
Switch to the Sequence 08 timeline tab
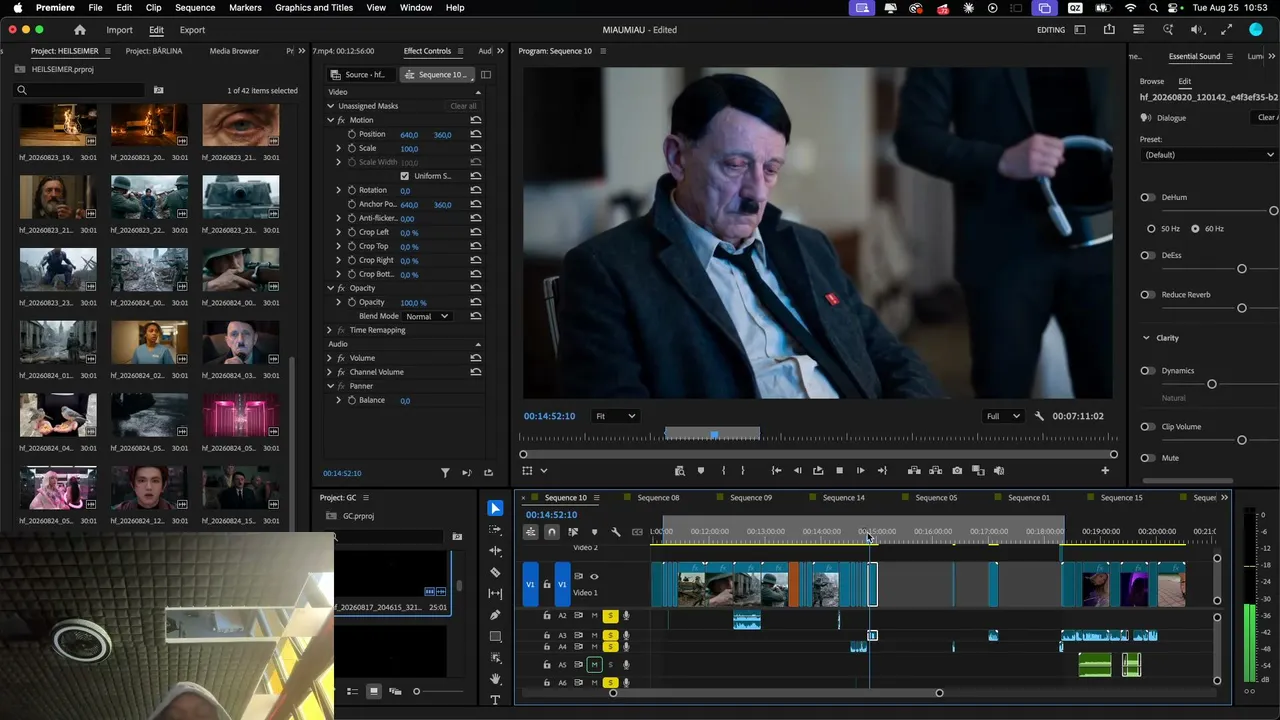[658, 498]
